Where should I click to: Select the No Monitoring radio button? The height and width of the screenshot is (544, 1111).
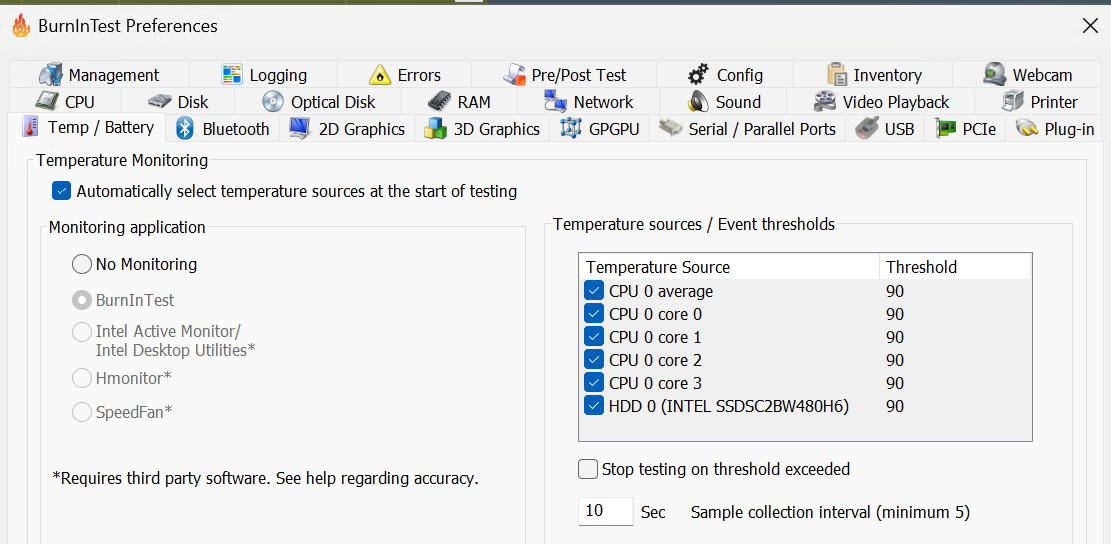click(x=81, y=264)
